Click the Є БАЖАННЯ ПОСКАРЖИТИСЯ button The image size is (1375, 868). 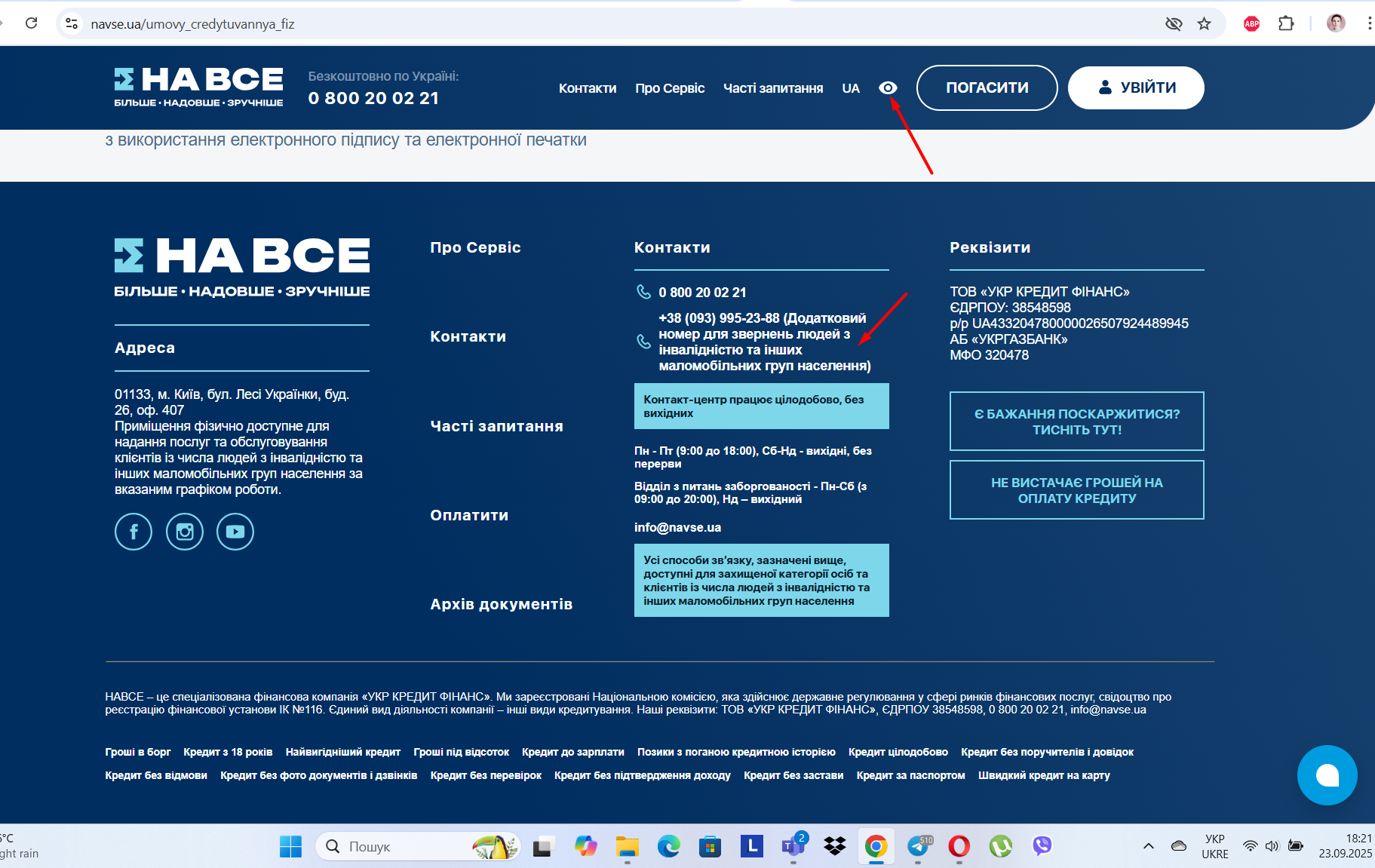click(1076, 422)
